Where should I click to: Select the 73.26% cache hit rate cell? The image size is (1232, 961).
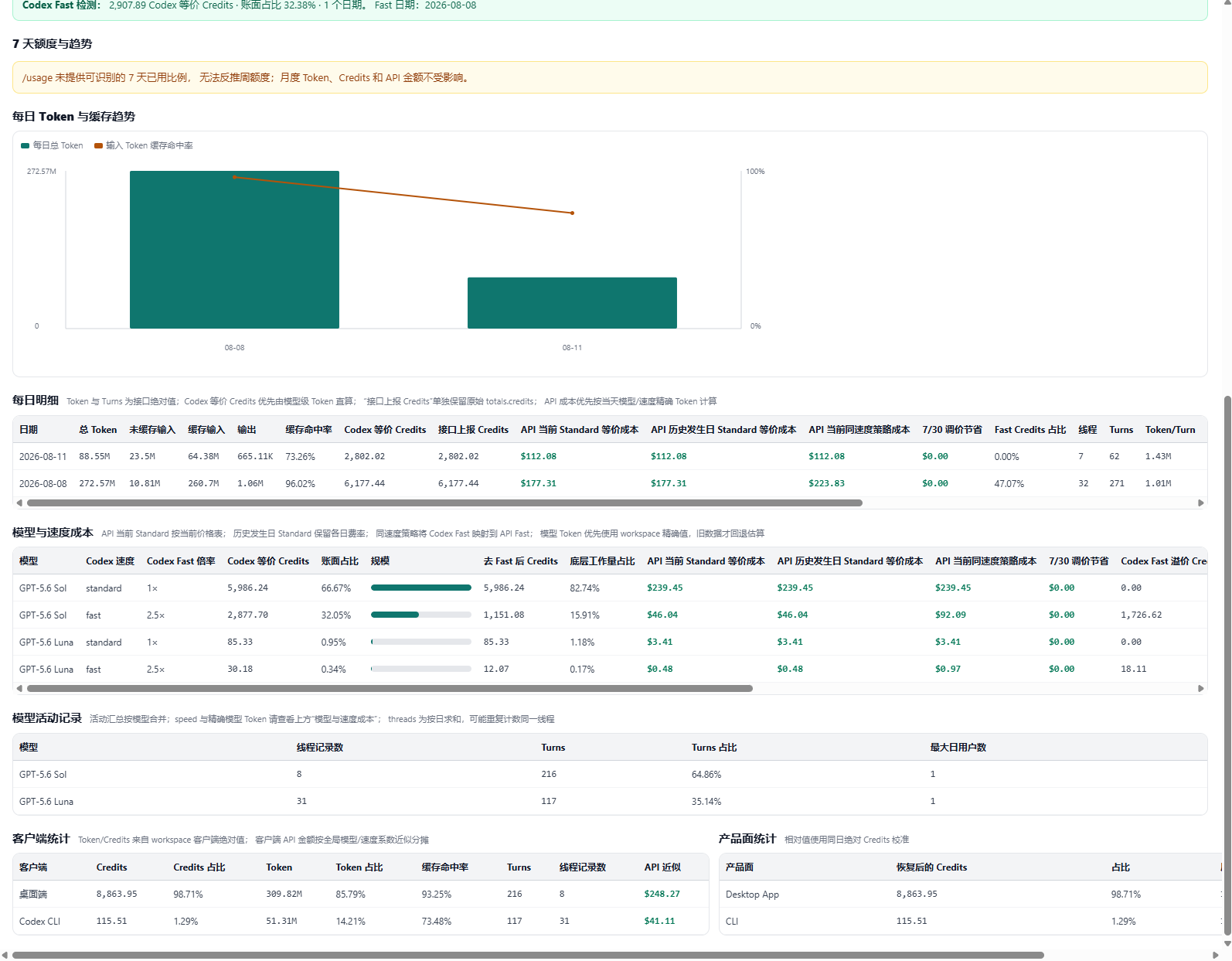click(301, 456)
